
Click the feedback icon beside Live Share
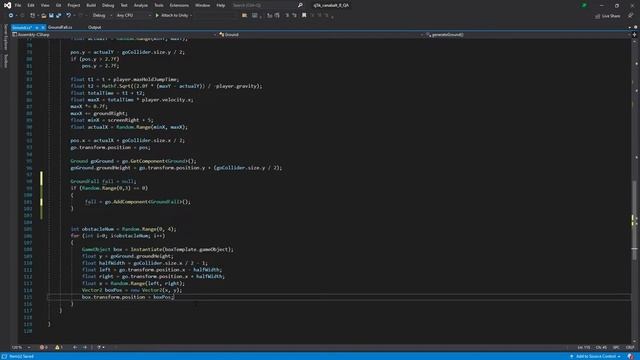[x=631, y=16]
